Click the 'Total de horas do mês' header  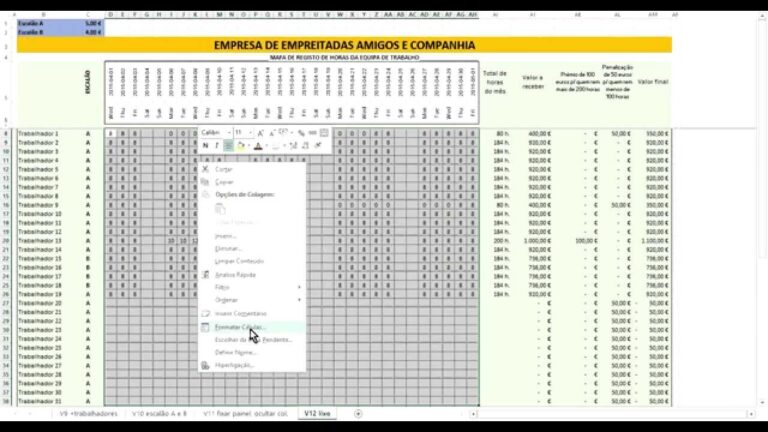(x=495, y=82)
